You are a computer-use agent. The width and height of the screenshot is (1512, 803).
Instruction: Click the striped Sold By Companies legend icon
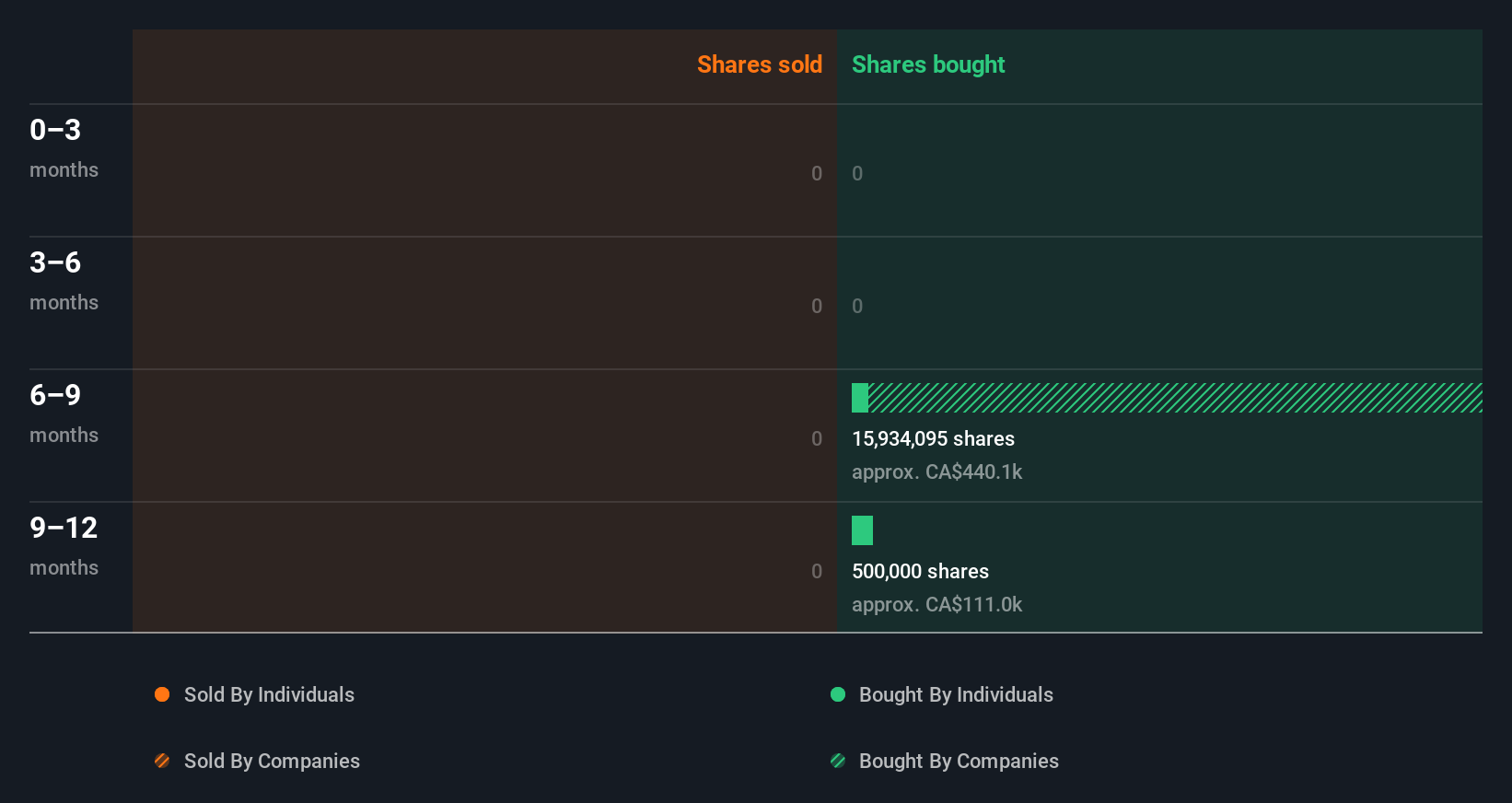[x=162, y=761]
